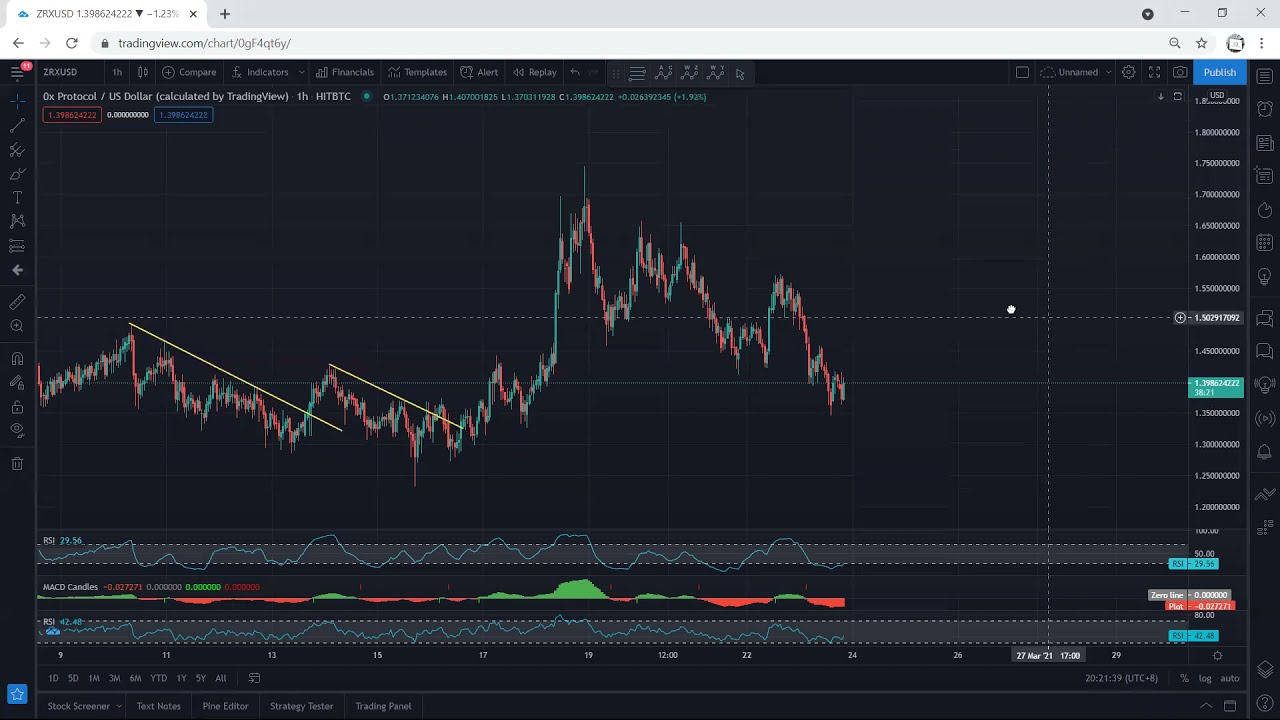The height and width of the screenshot is (720, 1280).
Task: Select the YTD date range
Action: (158, 678)
